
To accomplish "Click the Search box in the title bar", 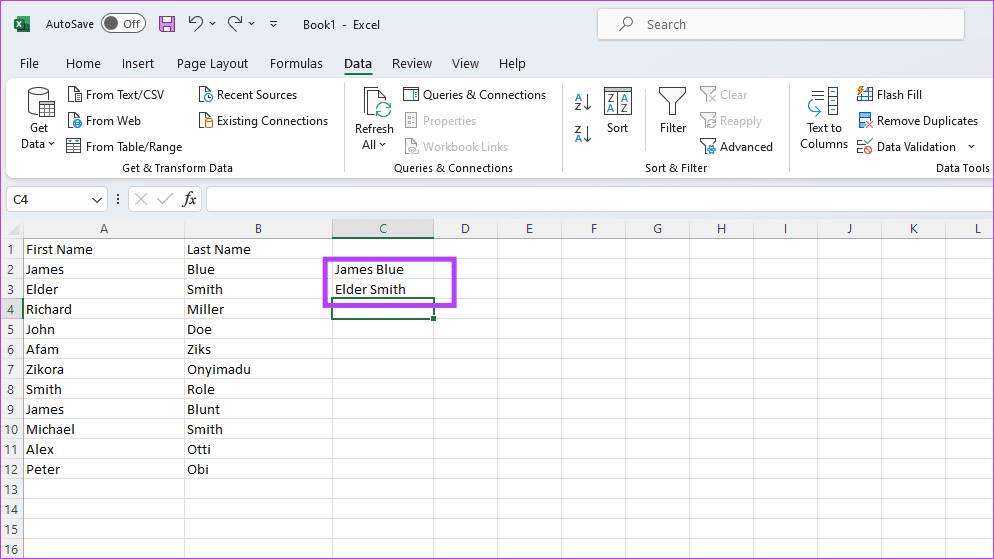I will [780, 24].
